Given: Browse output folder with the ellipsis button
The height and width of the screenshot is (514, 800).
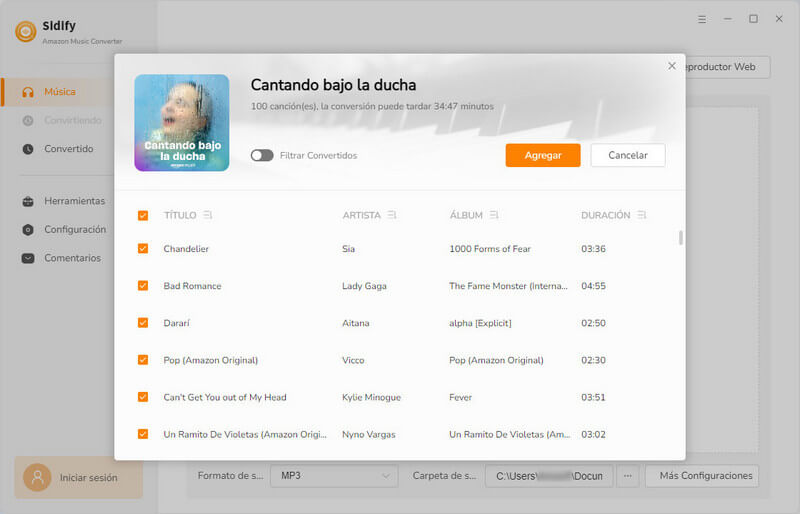Looking at the screenshot, I should [628, 476].
